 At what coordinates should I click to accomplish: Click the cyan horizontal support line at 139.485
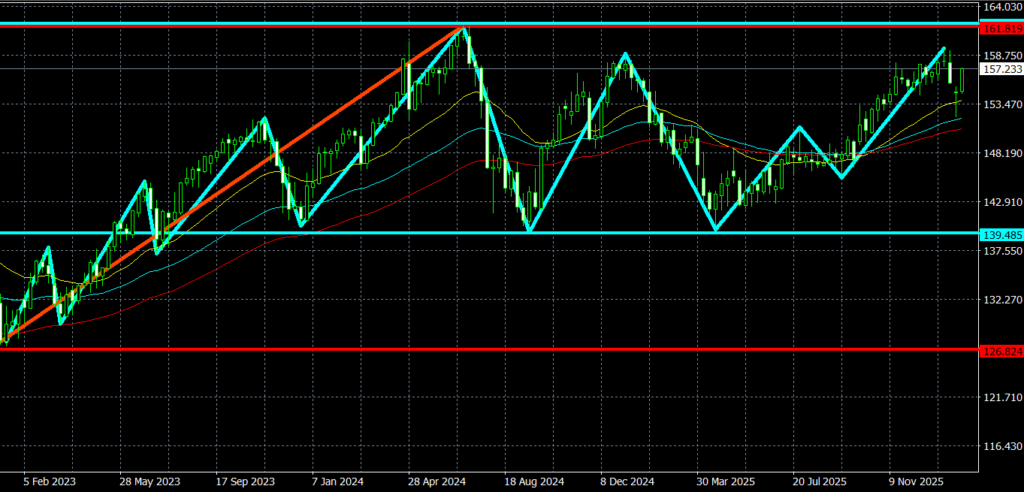coord(600,233)
